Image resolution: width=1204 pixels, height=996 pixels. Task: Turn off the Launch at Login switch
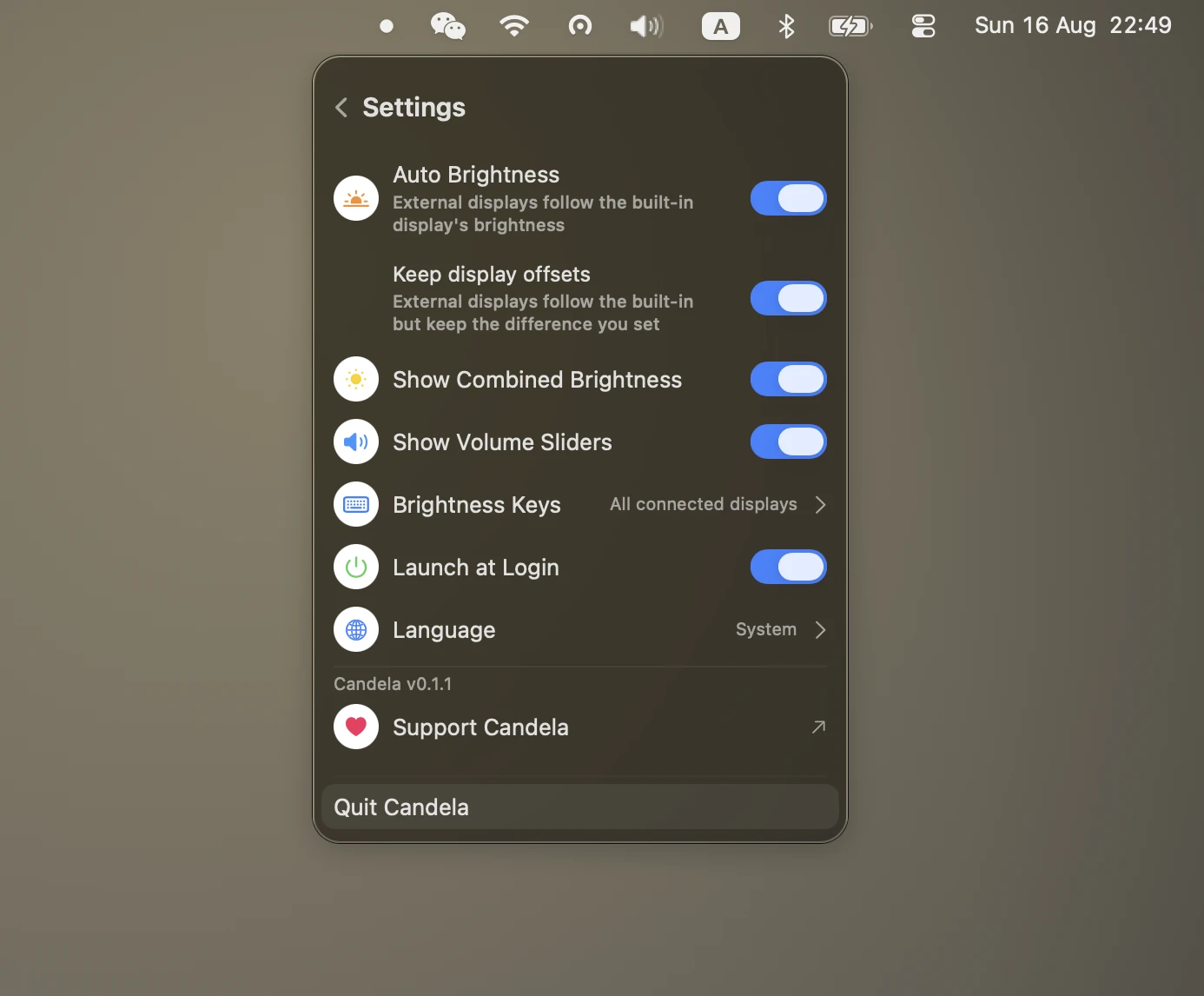click(x=789, y=567)
